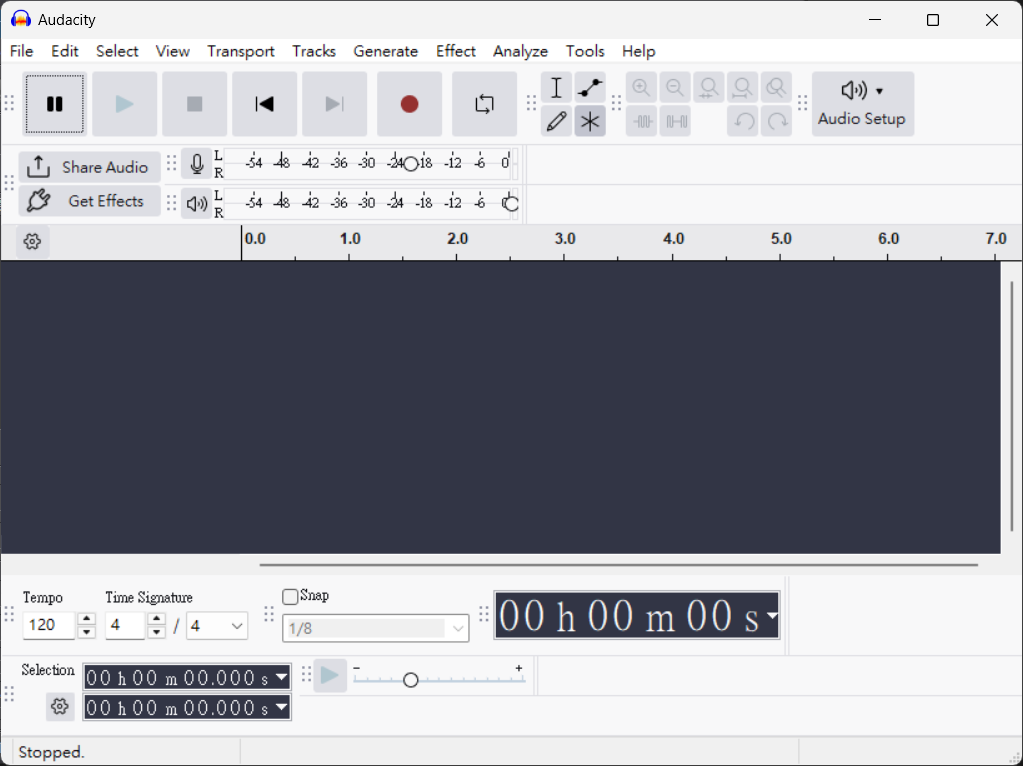Image resolution: width=1023 pixels, height=766 pixels.
Task: Choose the Selection I-beam tool
Action: click(x=557, y=88)
